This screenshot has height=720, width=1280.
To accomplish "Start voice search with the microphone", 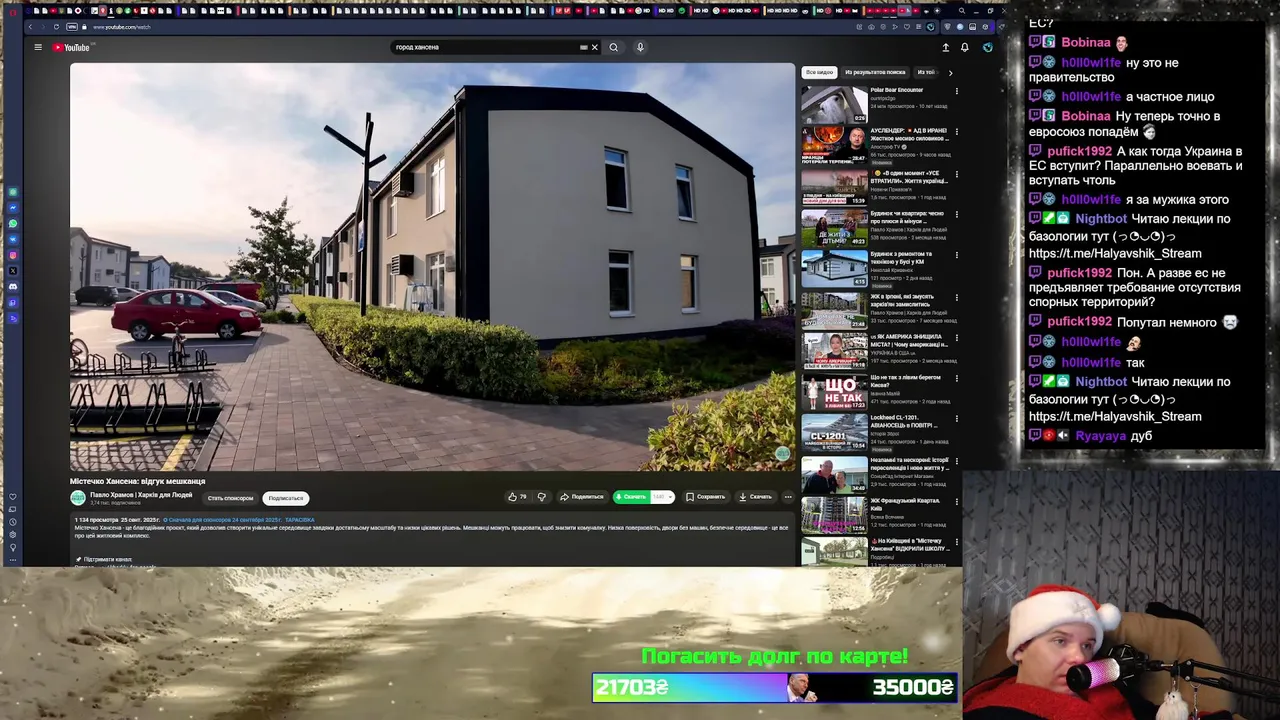I will [x=640, y=47].
